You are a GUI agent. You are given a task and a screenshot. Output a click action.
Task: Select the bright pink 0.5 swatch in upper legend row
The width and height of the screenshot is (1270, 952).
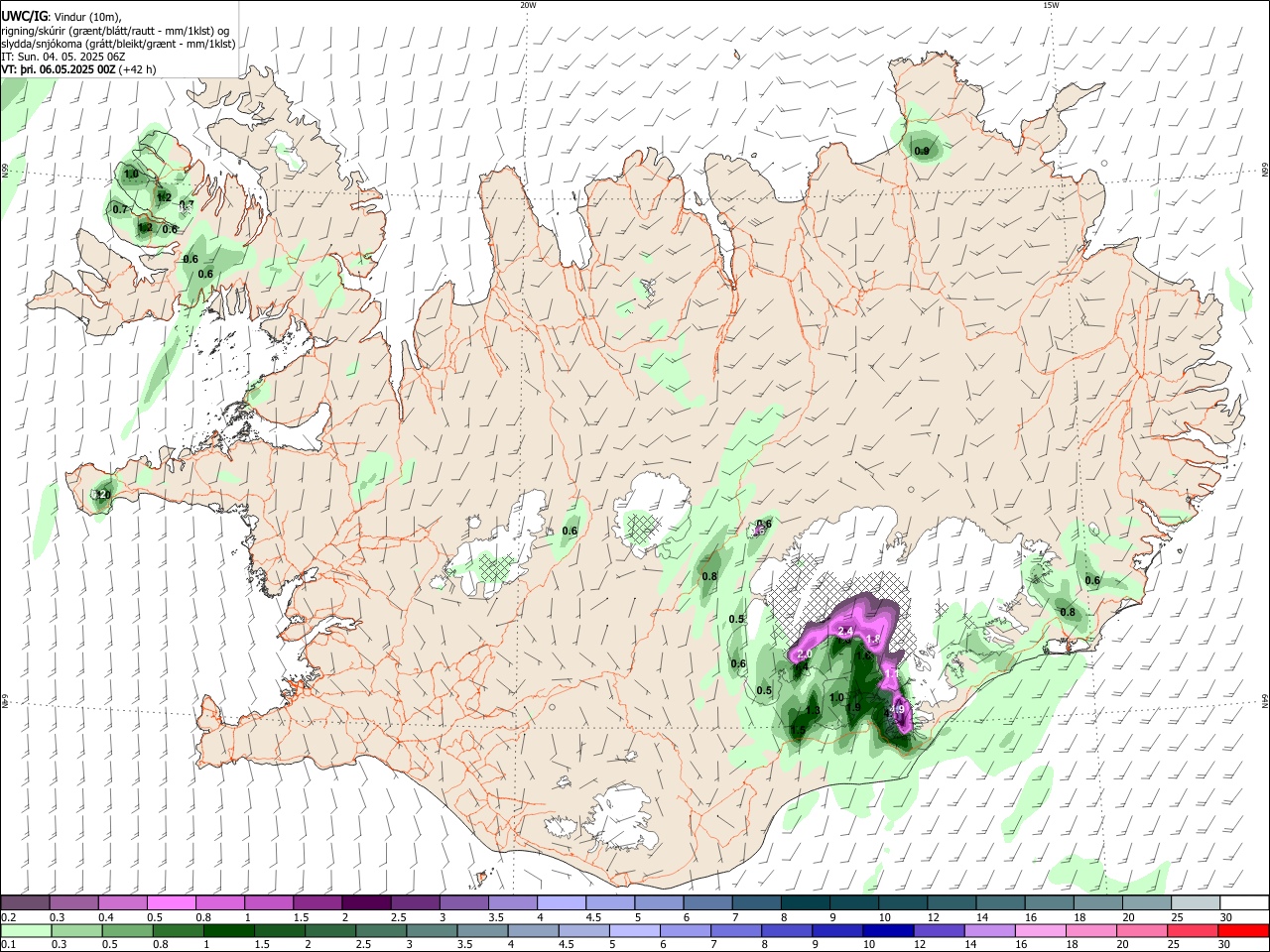click(172, 903)
